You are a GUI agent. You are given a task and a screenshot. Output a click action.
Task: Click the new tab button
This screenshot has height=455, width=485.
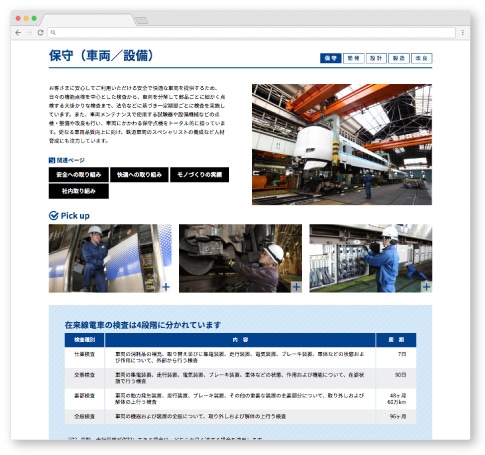[x=141, y=21]
